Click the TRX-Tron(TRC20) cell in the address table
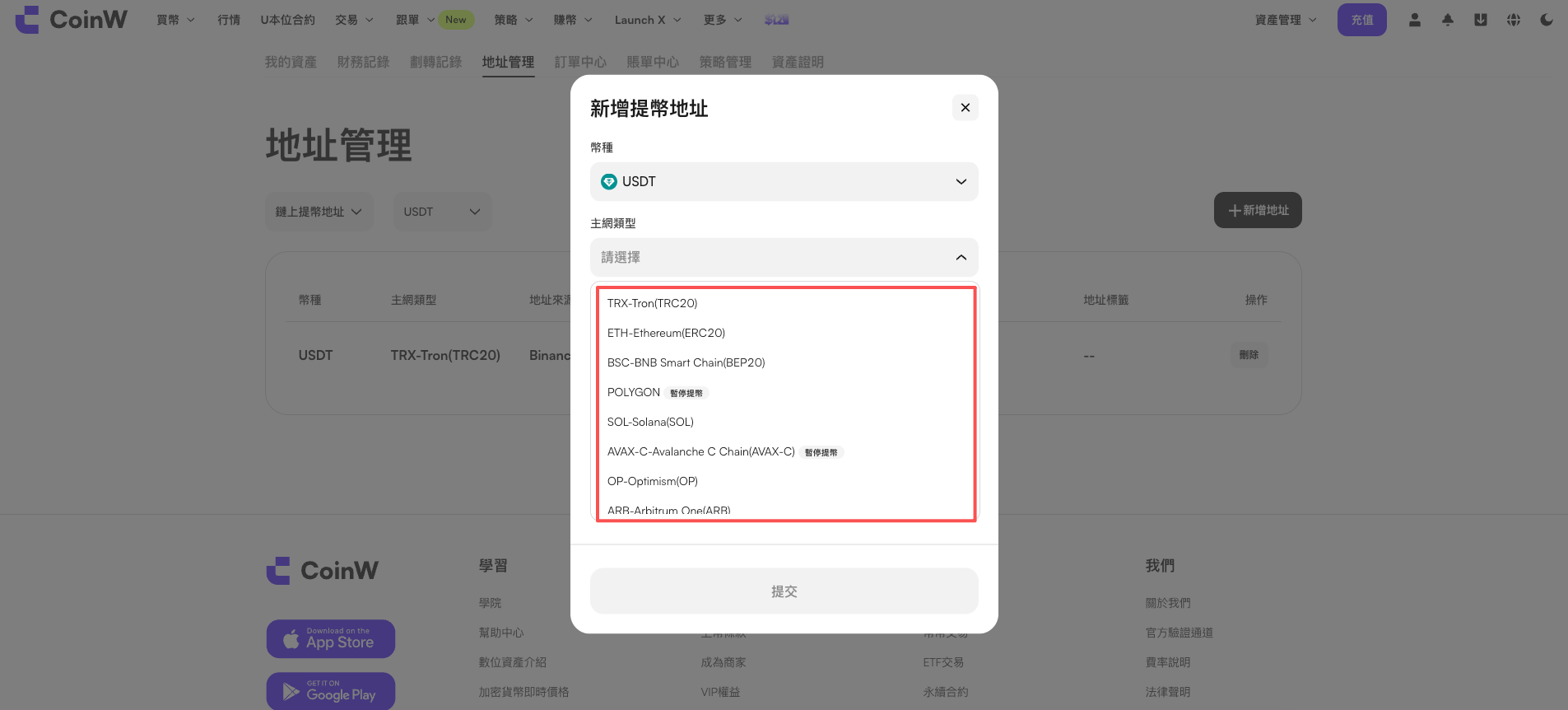 point(445,355)
